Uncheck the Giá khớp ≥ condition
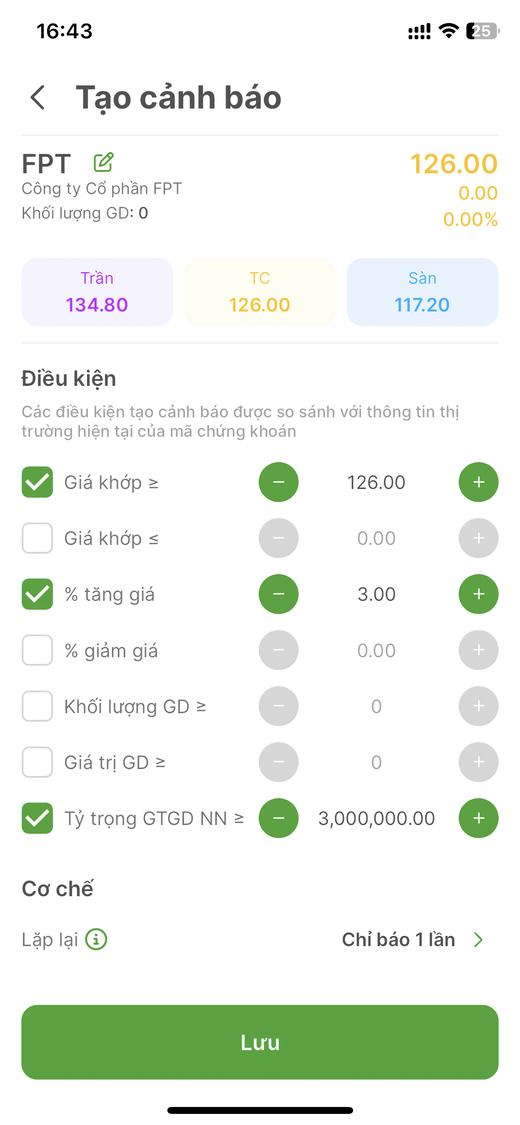The image size is (520, 1125). 37,482
